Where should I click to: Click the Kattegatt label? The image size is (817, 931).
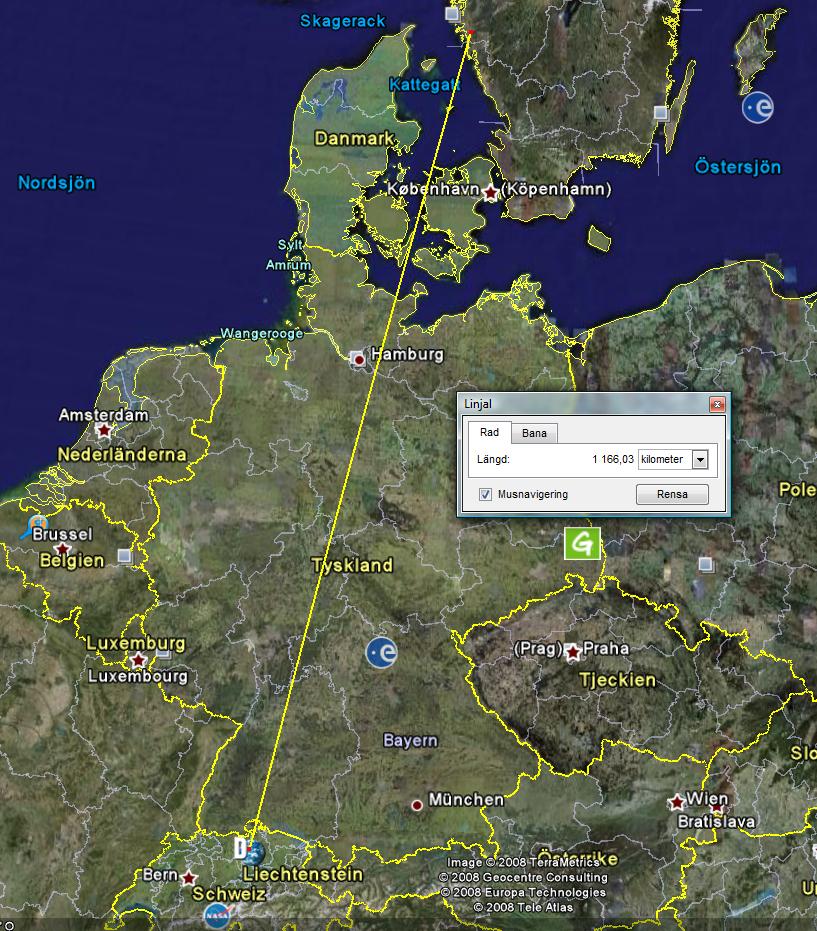click(x=425, y=85)
